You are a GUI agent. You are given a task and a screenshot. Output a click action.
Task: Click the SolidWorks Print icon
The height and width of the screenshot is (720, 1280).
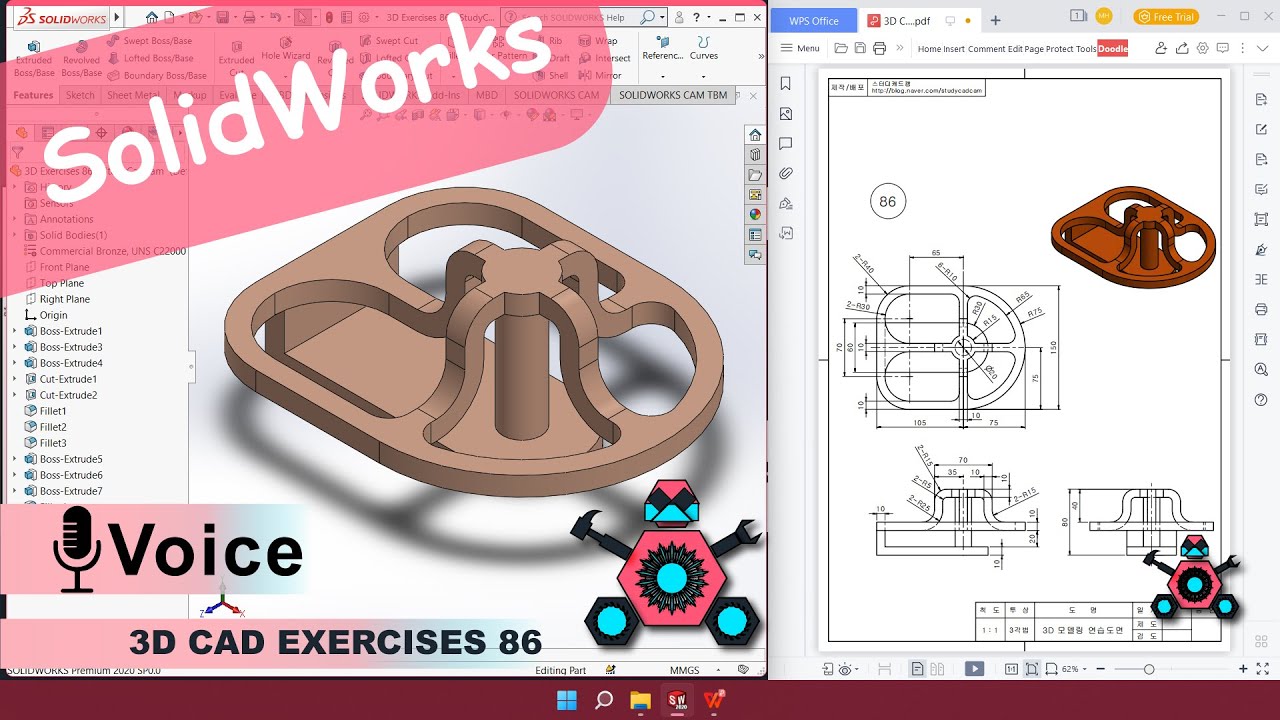pyautogui.click(x=248, y=17)
